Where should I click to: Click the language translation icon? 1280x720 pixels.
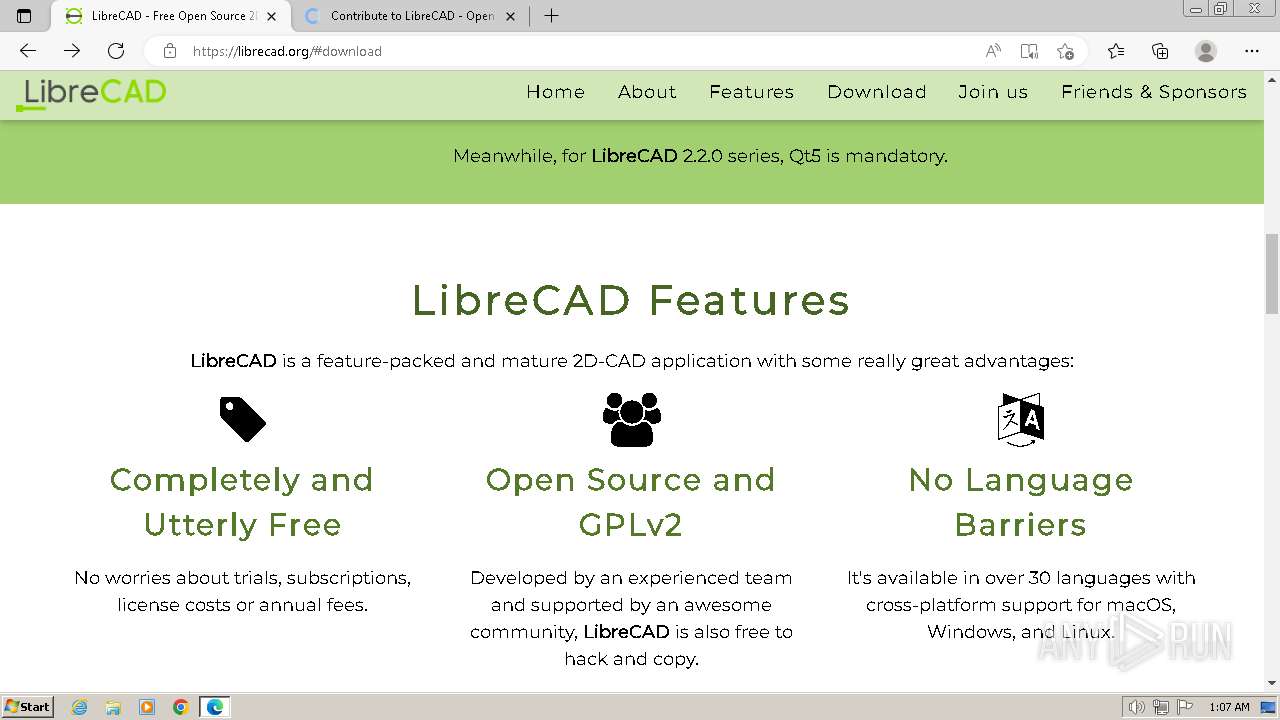[1021, 419]
